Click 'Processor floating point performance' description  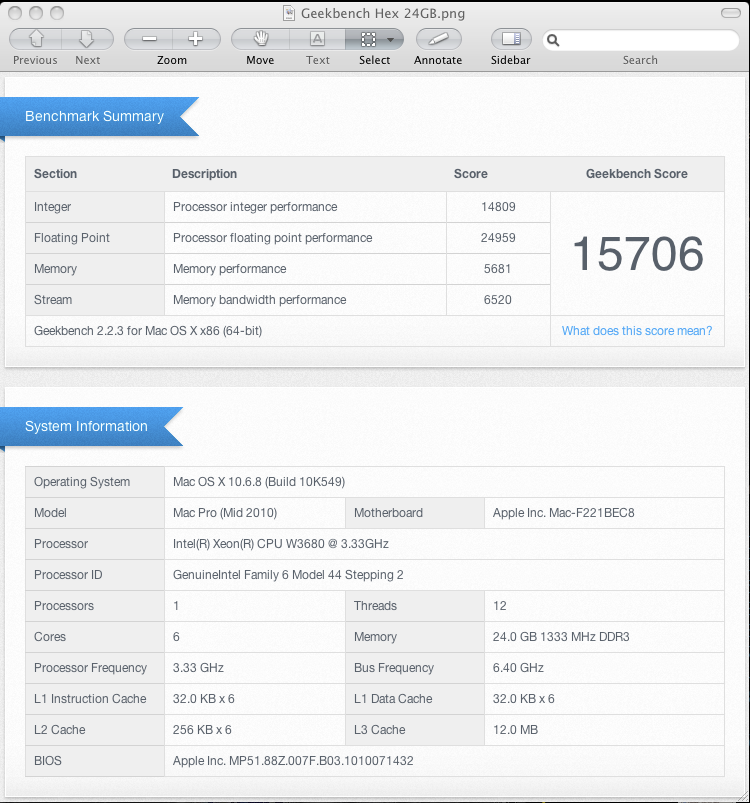[272, 238]
